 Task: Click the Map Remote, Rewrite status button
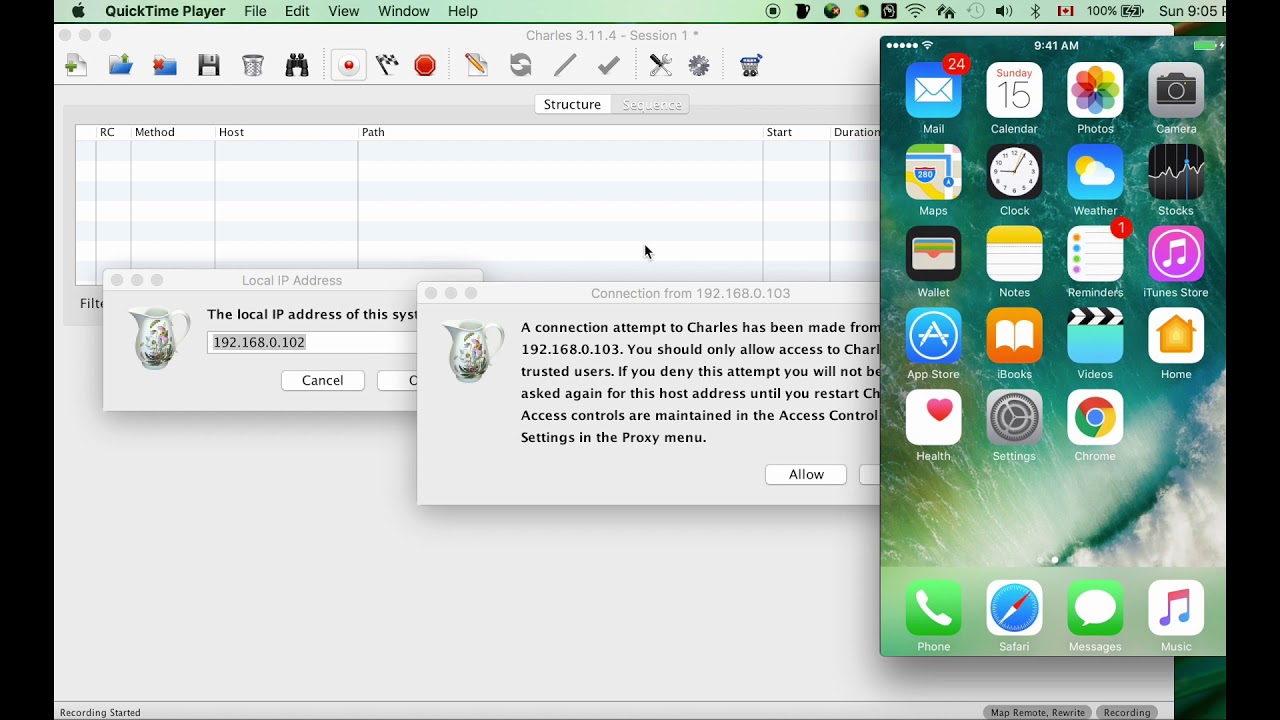point(1037,712)
